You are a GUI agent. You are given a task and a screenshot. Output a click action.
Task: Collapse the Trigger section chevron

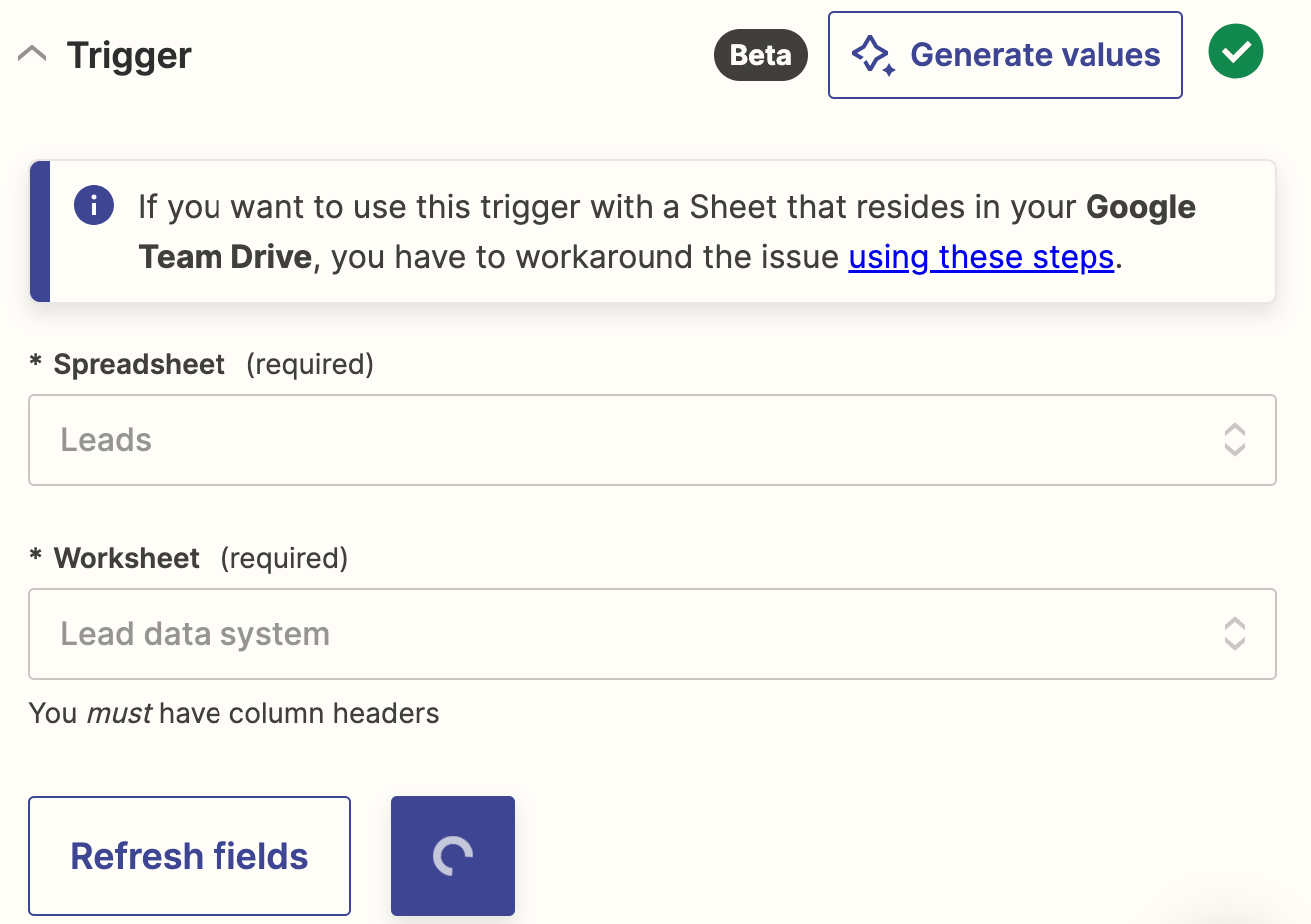(x=32, y=54)
